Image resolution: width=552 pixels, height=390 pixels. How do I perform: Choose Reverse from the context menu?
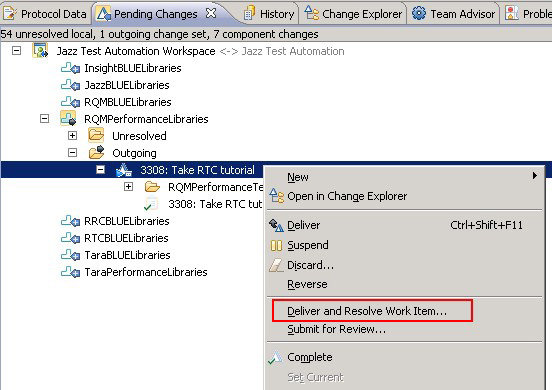point(404,284)
